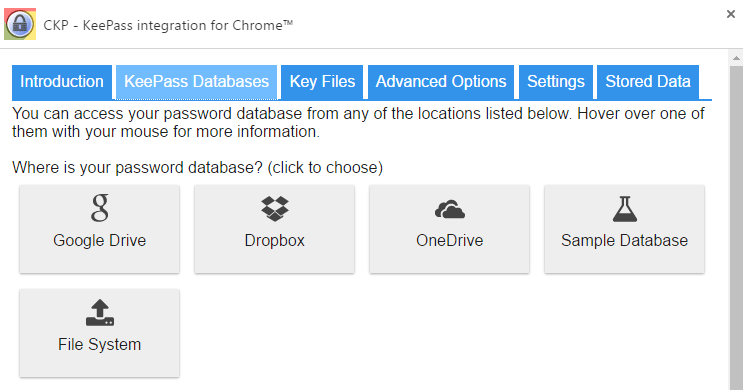Open the Key Files tab
Screen dimensions: 743x390
coord(322,82)
